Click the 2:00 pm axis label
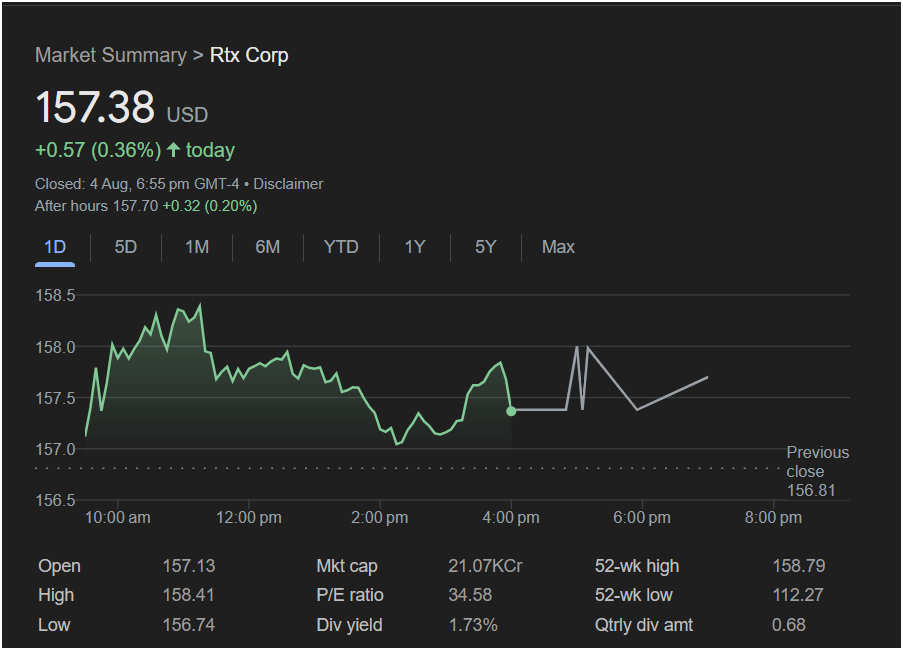903x650 pixels. click(x=380, y=518)
